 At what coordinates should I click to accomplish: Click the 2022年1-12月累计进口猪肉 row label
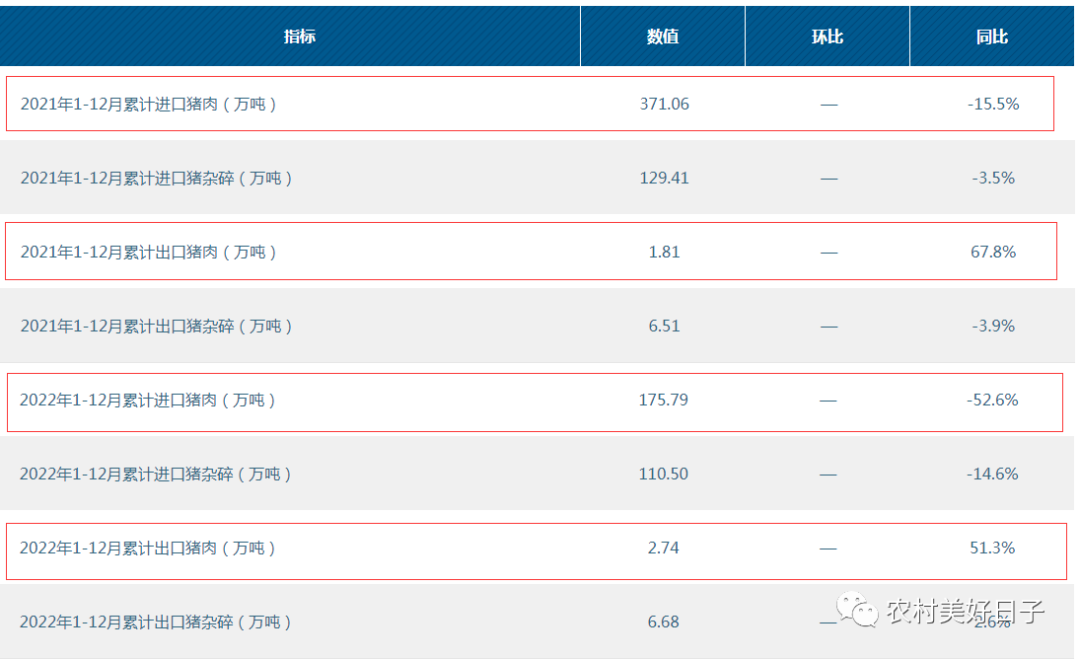(x=148, y=400)
